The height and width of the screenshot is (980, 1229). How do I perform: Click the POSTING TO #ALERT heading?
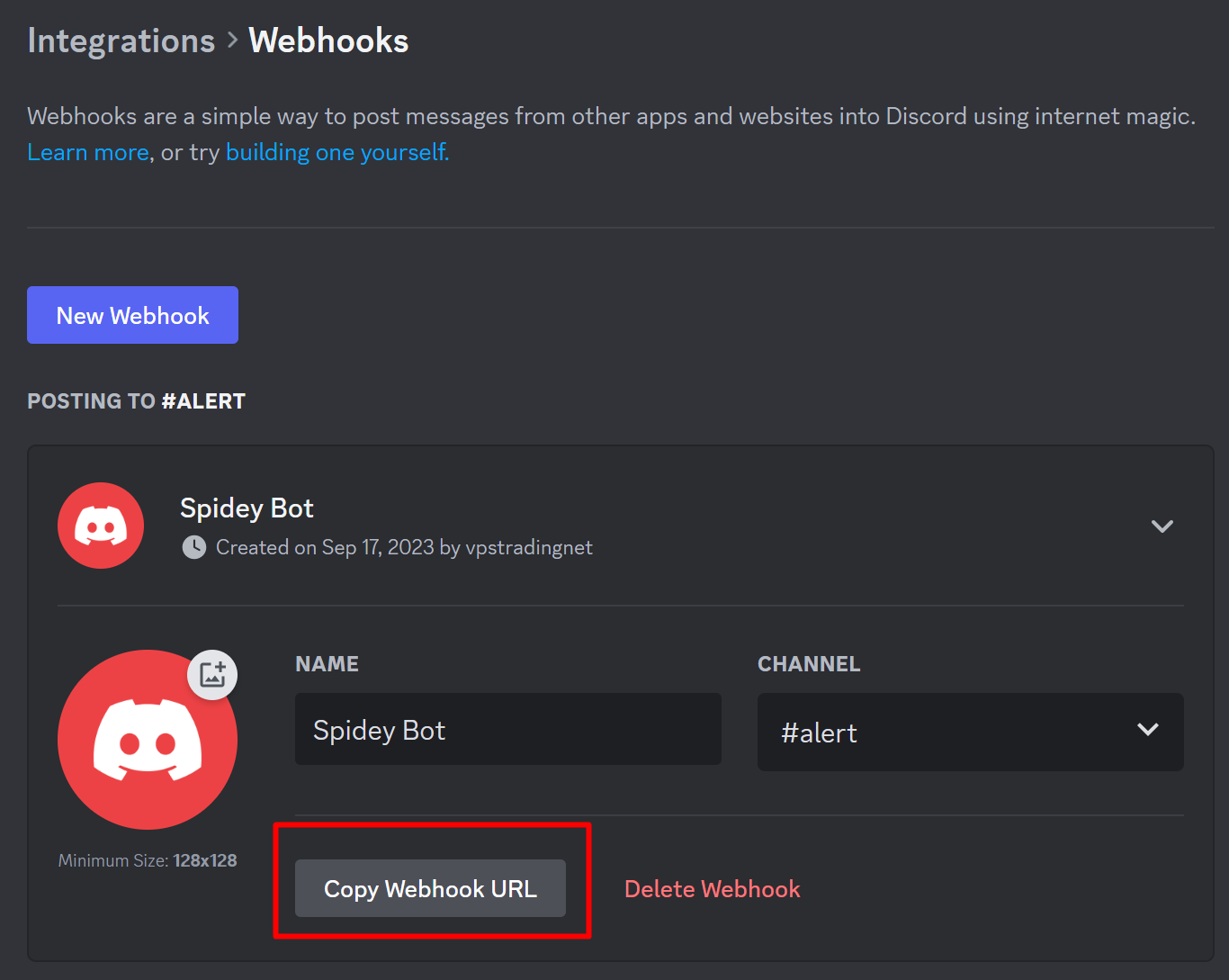click(136, 401)
